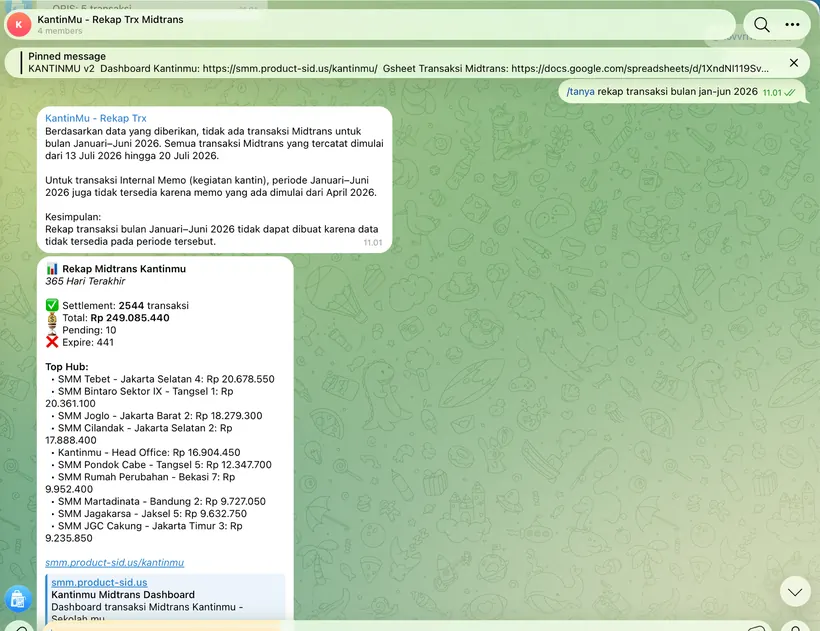Click the Settlement: 2544 transaksi line

117,305
